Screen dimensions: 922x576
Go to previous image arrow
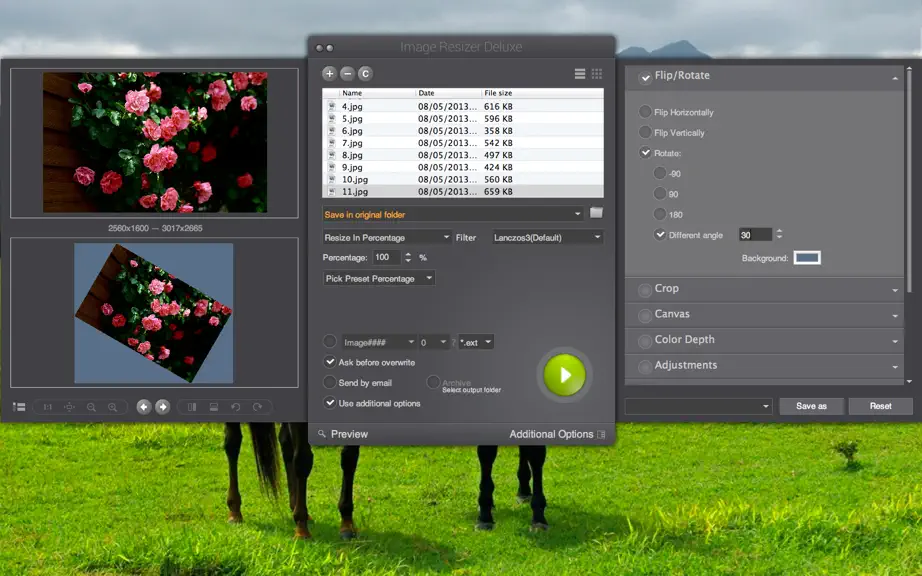tap(144, 407)
